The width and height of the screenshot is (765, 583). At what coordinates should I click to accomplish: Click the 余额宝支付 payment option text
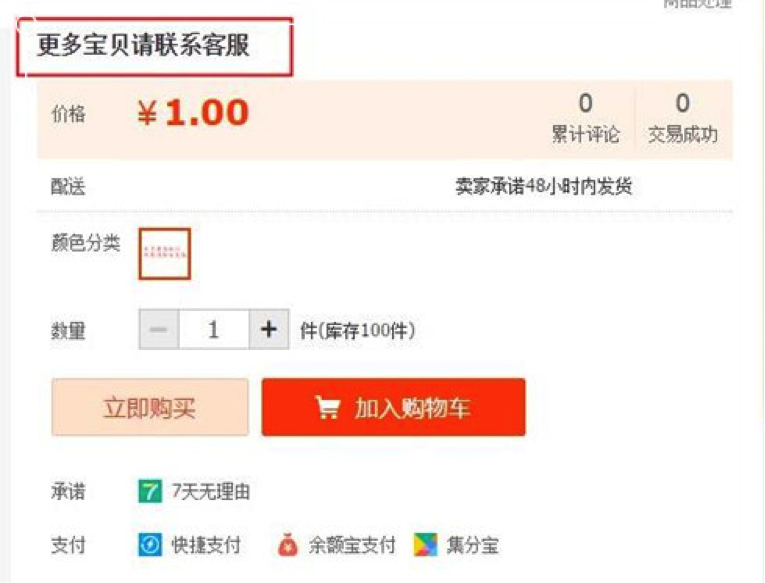tap(352, 545)
